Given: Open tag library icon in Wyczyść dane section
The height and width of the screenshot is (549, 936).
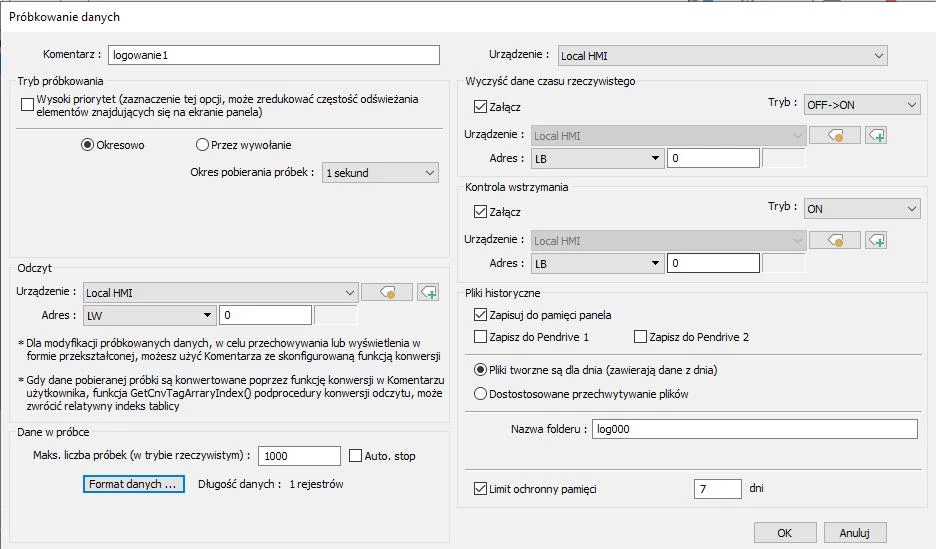Looking at the screenshot, I should click(834, 135).
